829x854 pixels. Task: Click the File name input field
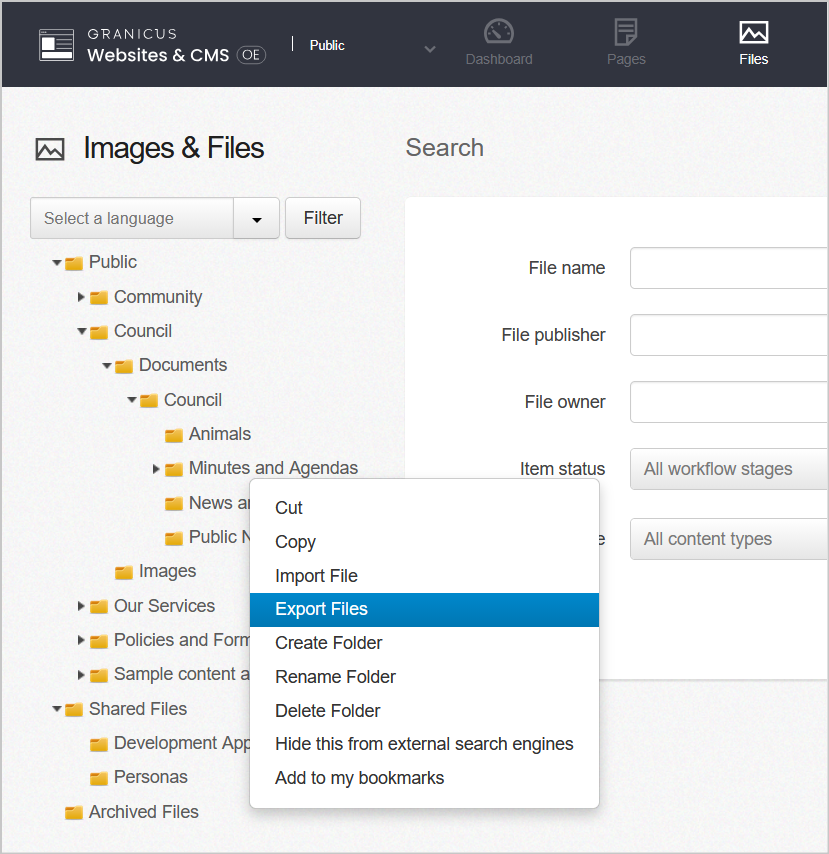(729, 268)
